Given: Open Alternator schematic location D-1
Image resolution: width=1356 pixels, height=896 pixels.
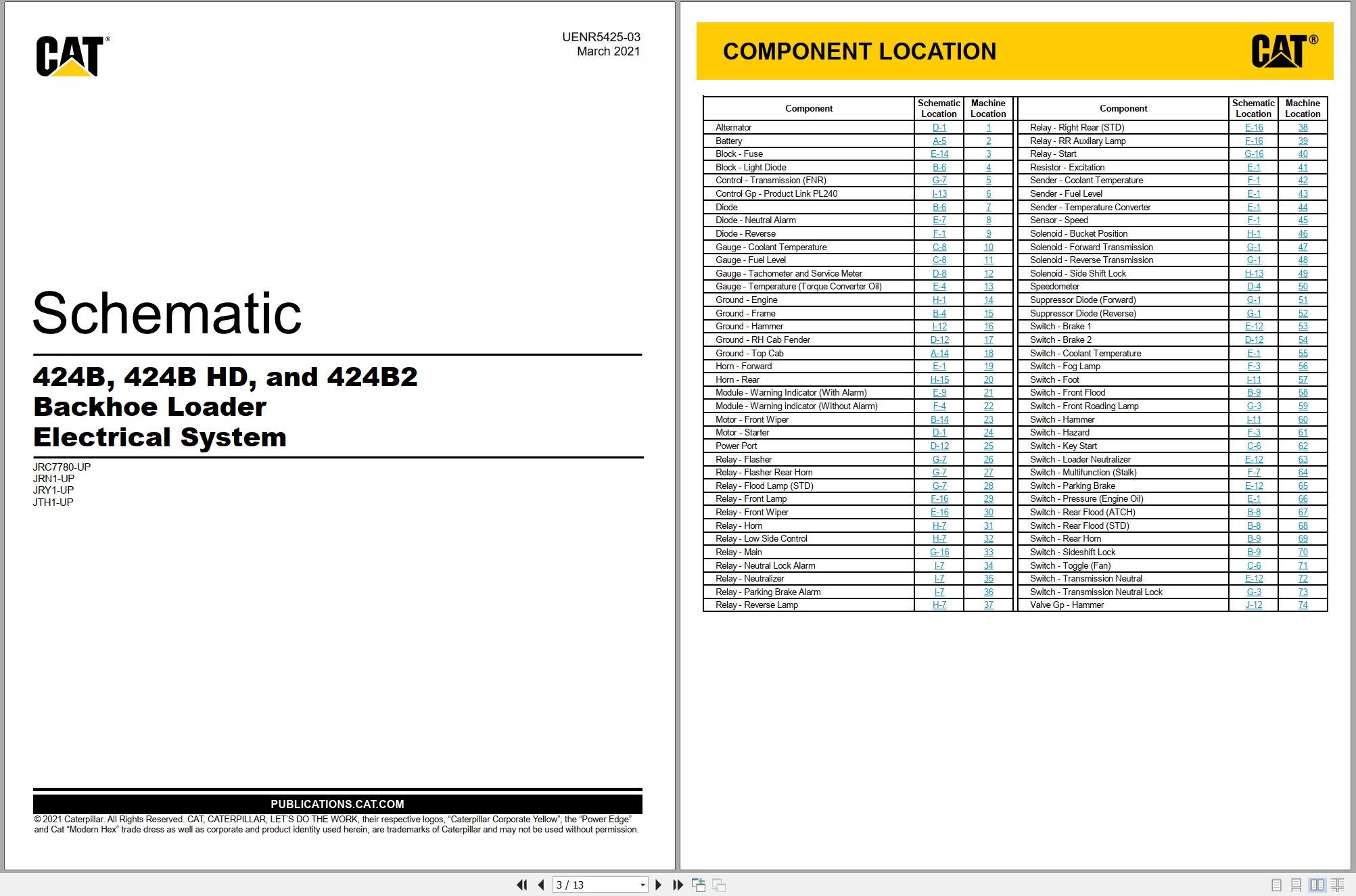Looking at the screenshot, I should [x=939, y=127].
